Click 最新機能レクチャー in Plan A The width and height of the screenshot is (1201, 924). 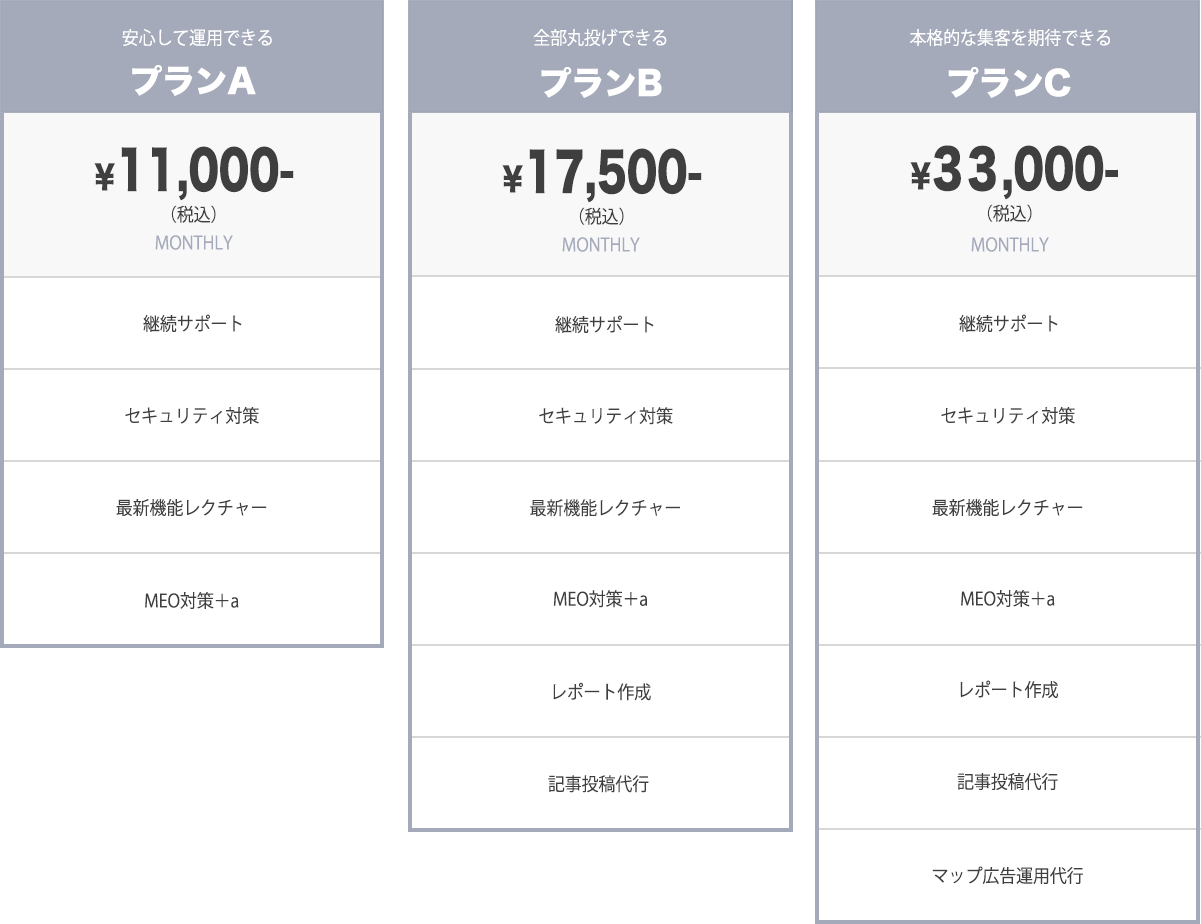tap(193, 507)
